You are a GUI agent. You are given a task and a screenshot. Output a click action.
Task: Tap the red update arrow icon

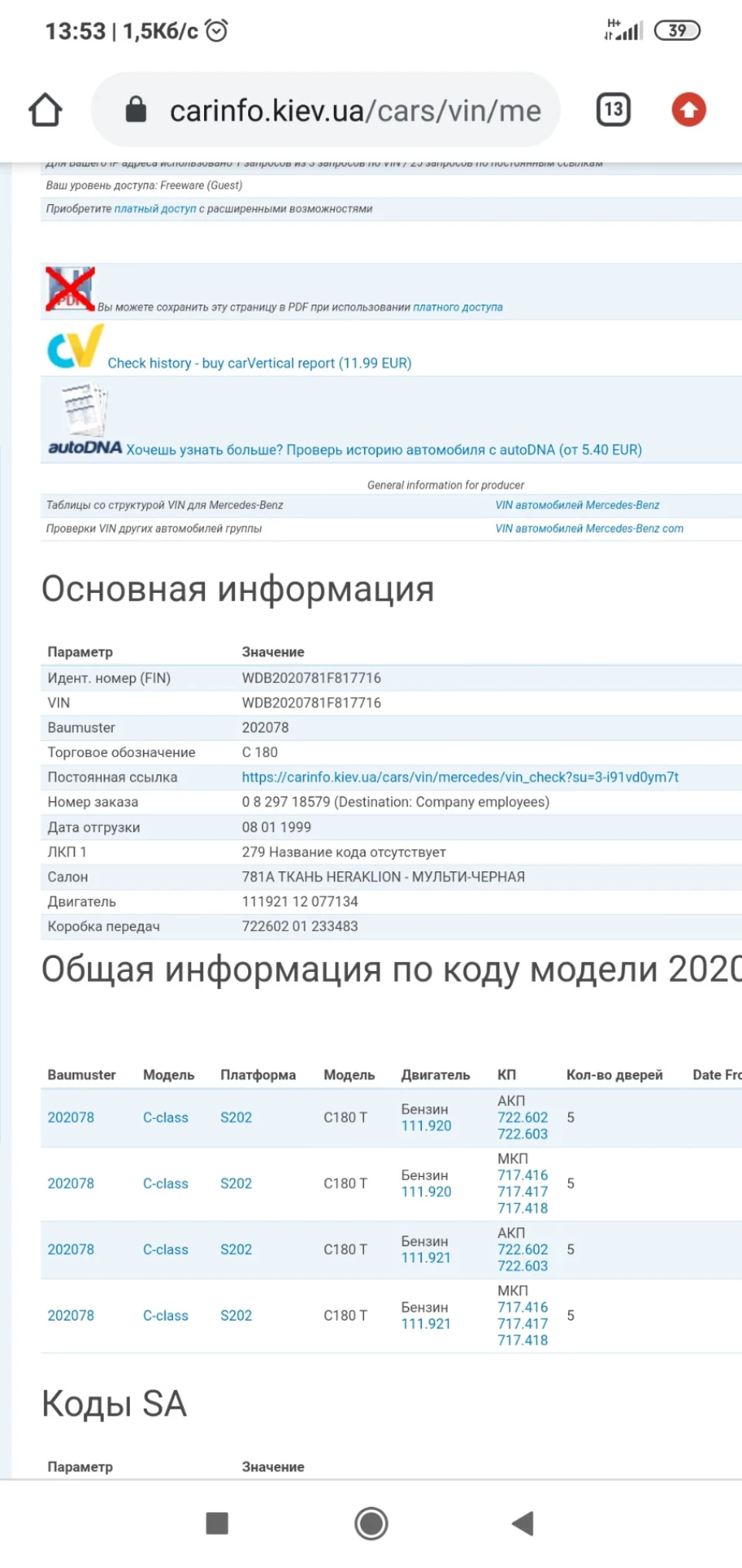coord(689,110)
